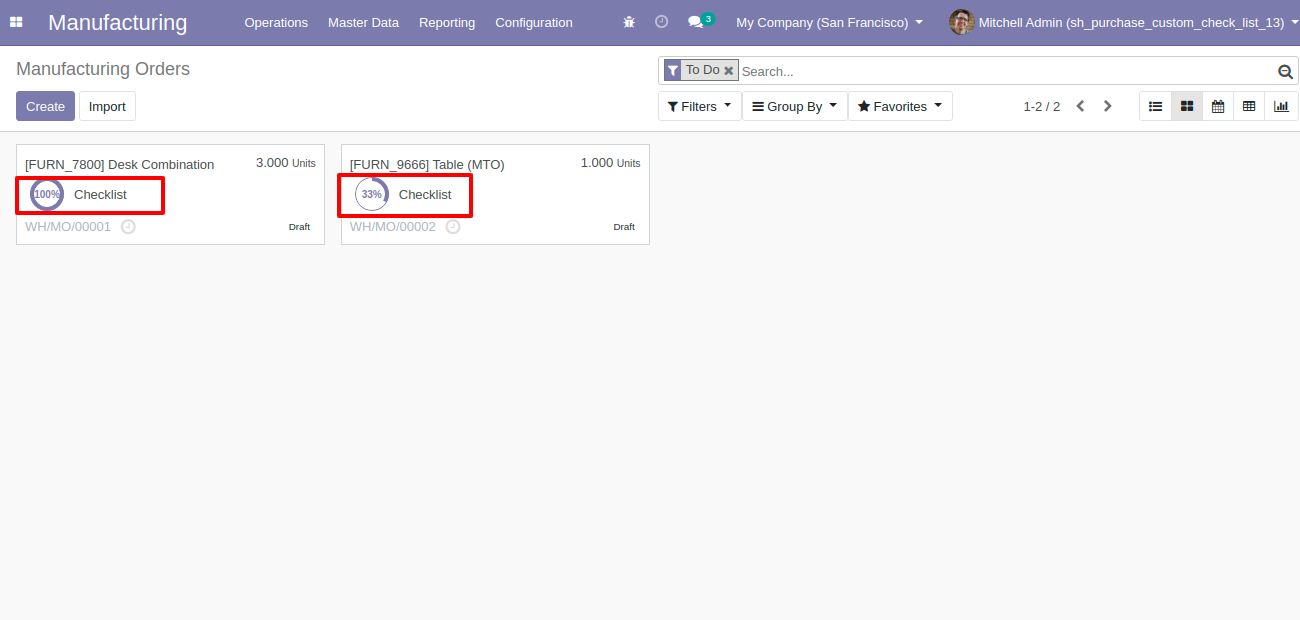The image size is (1300, 620).
Task: Click the search magnifier icon
Action: [1285, 71]
